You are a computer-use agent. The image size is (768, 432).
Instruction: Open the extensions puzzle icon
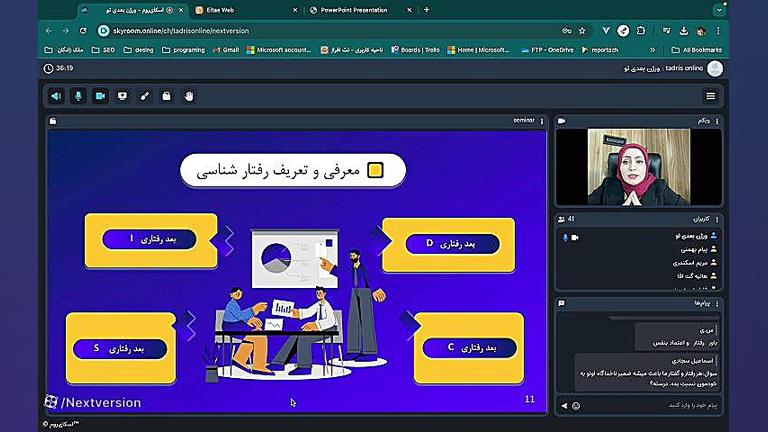pos(641,31)
